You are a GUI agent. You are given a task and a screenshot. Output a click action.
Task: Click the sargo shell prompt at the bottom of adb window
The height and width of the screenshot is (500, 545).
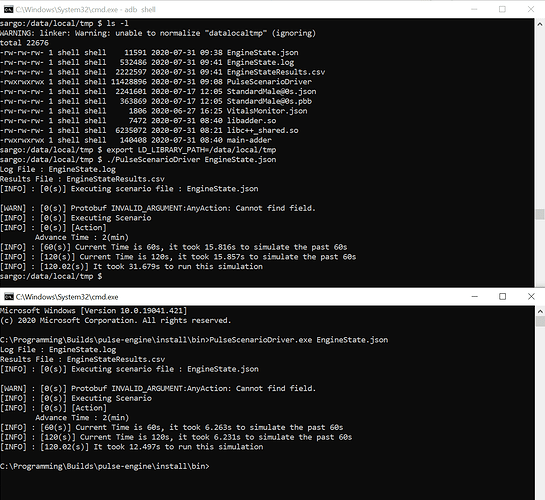pos(51,277)
